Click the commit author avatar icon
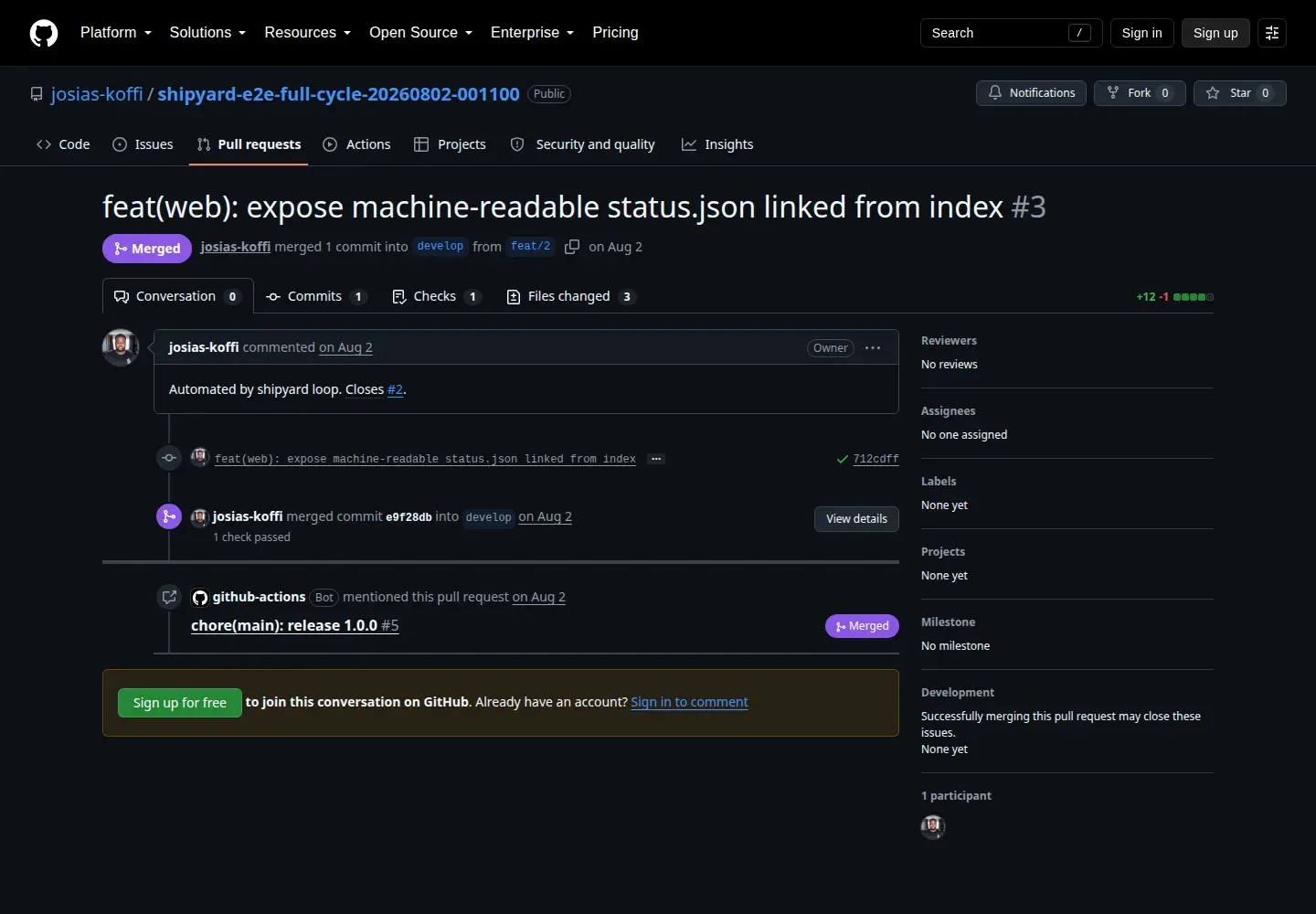Image resolution: width=1316 pixels, height=914 pixels. (200, 458)
